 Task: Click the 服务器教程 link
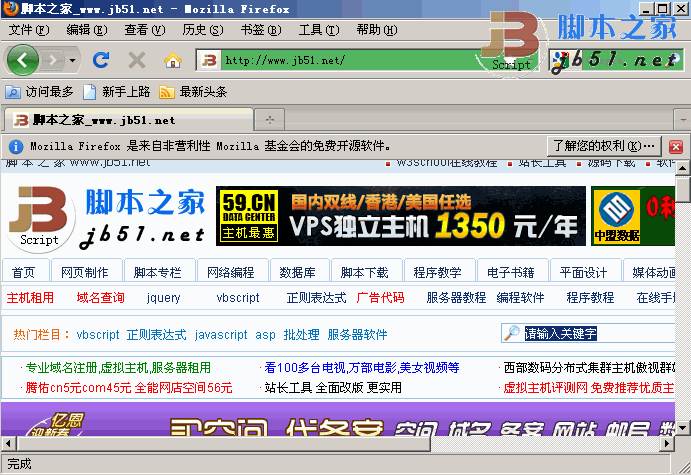coord(457,298)
